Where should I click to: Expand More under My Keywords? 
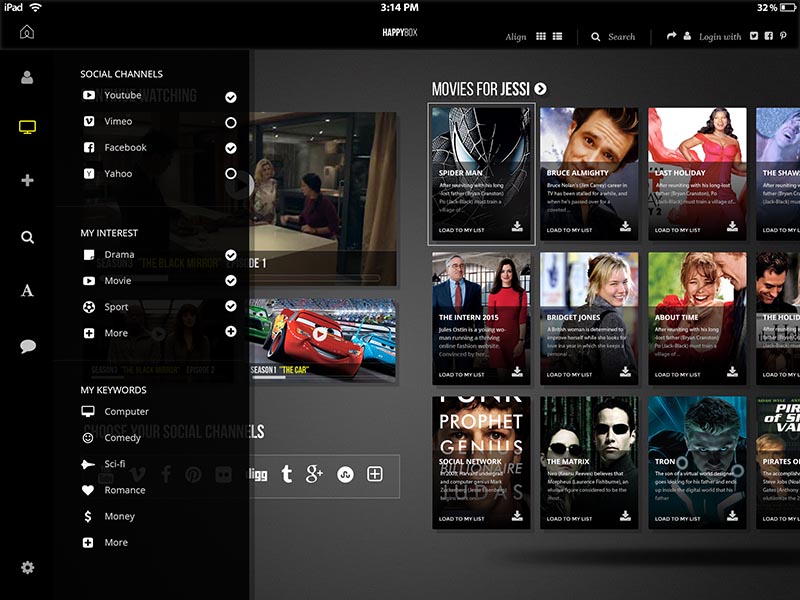[115, 542]
